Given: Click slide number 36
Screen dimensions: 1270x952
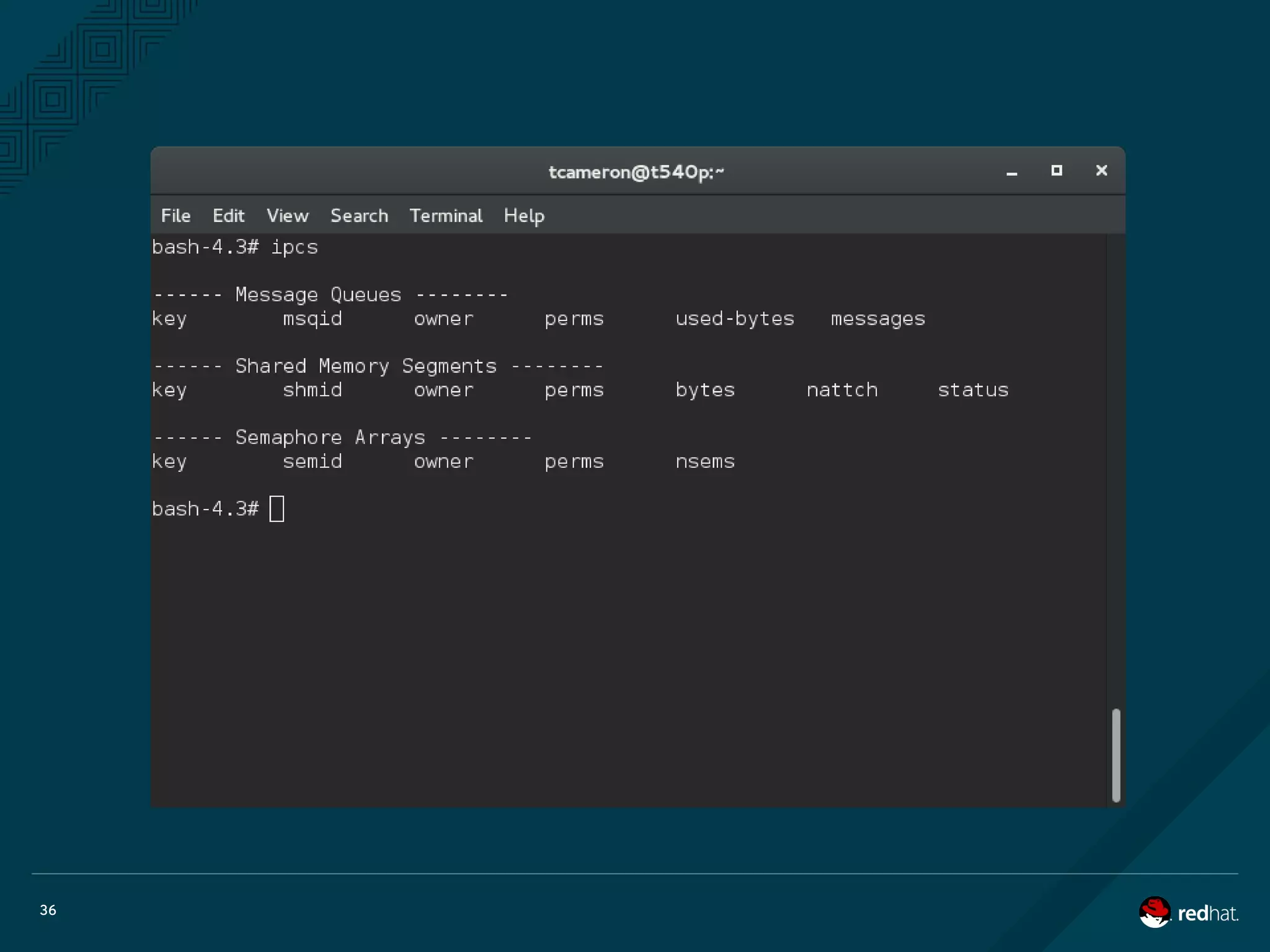Looking at the screenshot, I should [48, 910].
